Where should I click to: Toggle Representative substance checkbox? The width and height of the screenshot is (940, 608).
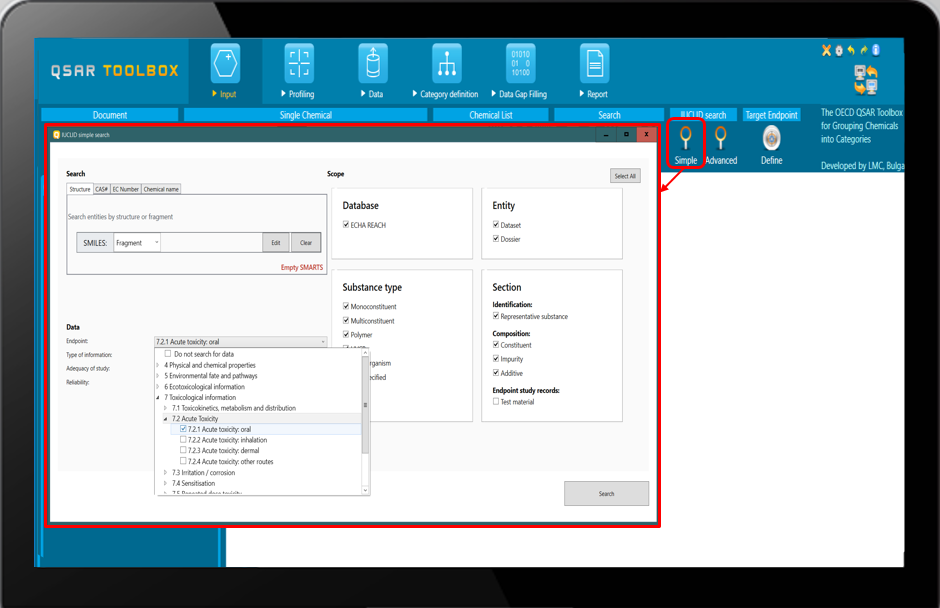click(496, 315)
